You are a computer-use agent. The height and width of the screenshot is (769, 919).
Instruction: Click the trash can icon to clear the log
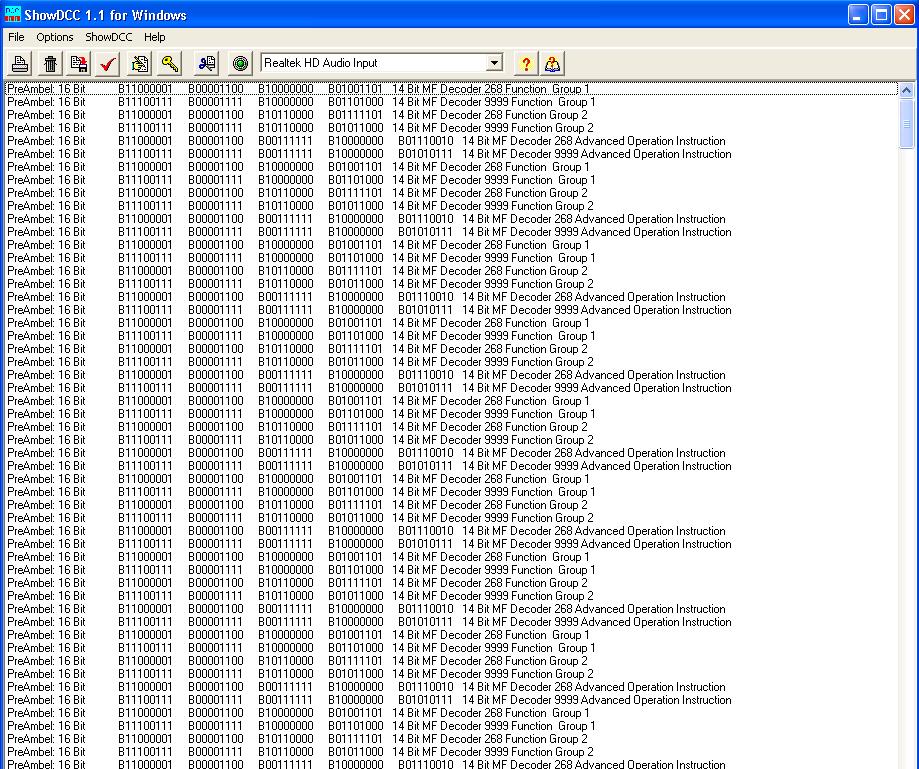(x=50, y=64)
